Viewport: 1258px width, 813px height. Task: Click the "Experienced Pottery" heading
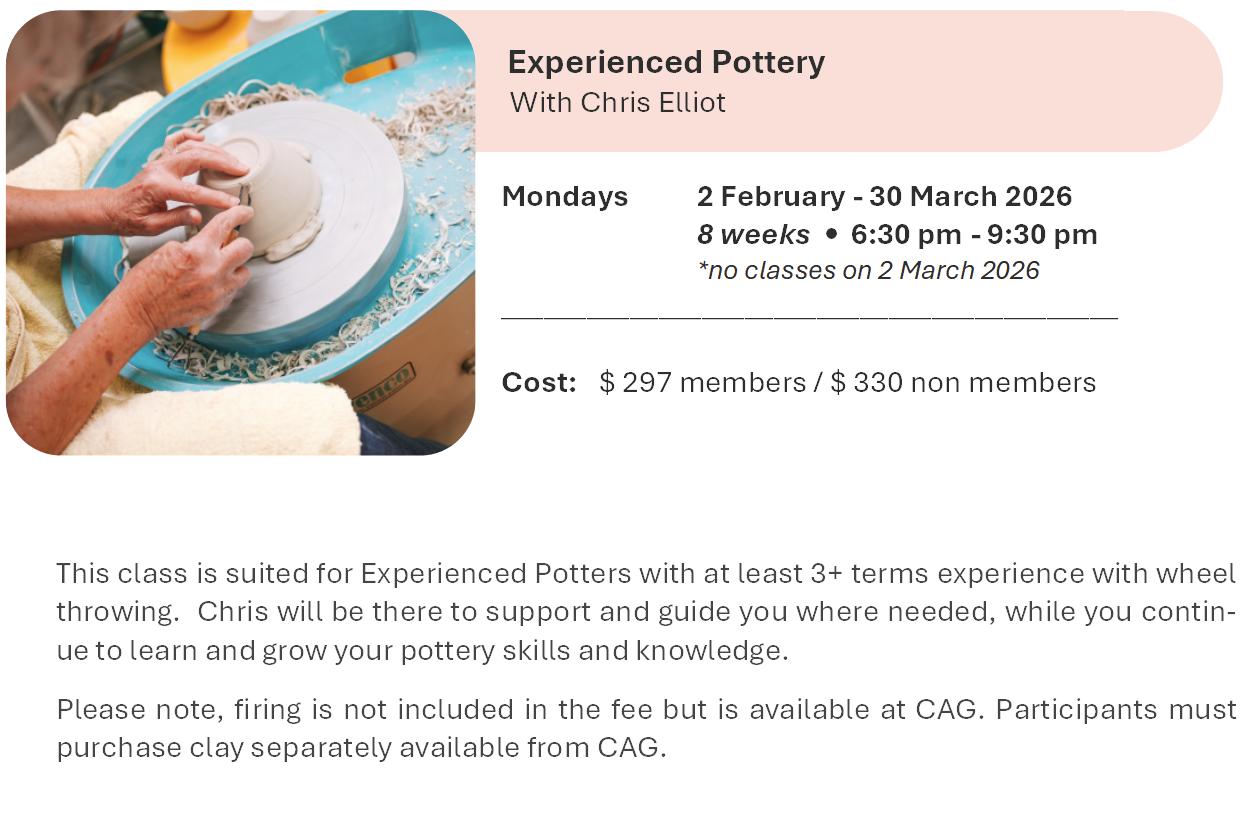(x=666, y=62)
